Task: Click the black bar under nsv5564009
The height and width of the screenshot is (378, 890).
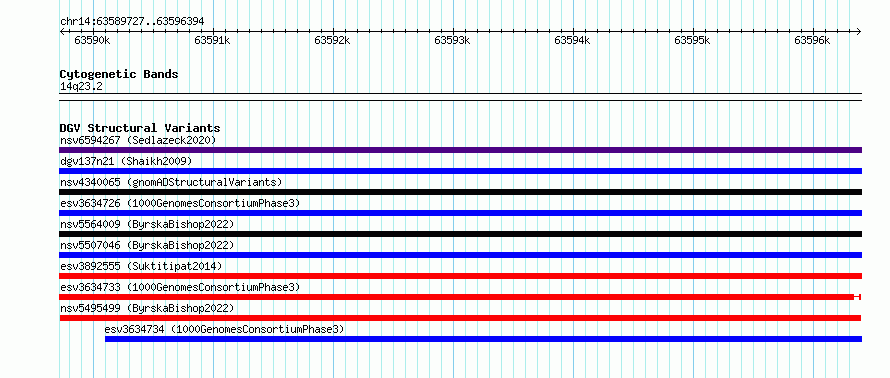Action: (x=460, y=234)
